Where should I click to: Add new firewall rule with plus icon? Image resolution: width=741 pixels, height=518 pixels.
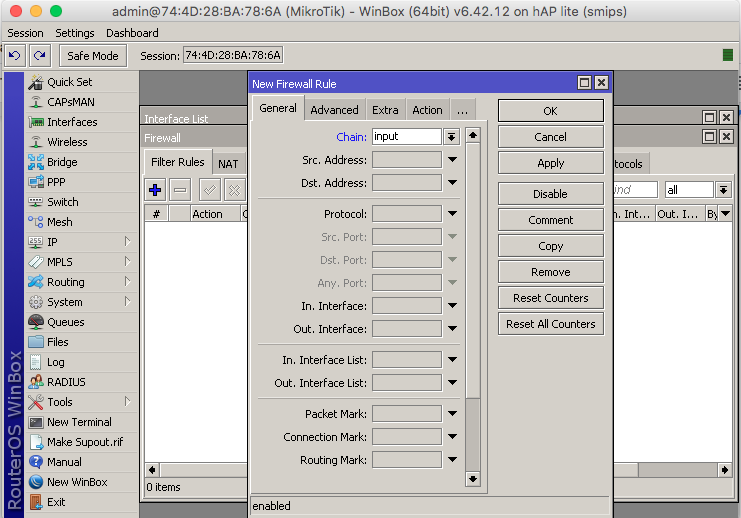click(x=155, y=190)
